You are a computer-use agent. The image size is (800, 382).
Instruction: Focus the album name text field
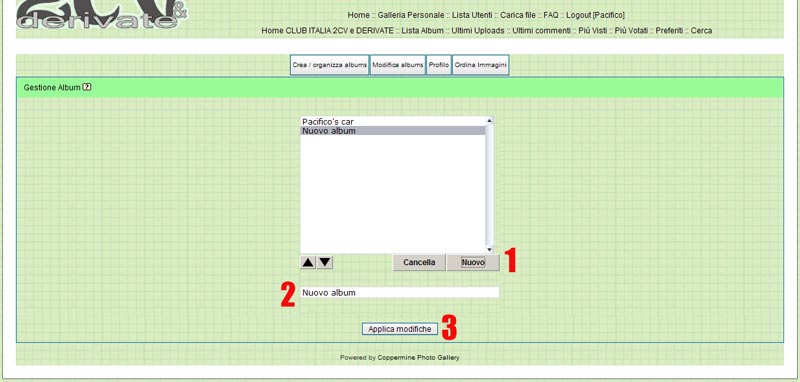coord(399,292)
